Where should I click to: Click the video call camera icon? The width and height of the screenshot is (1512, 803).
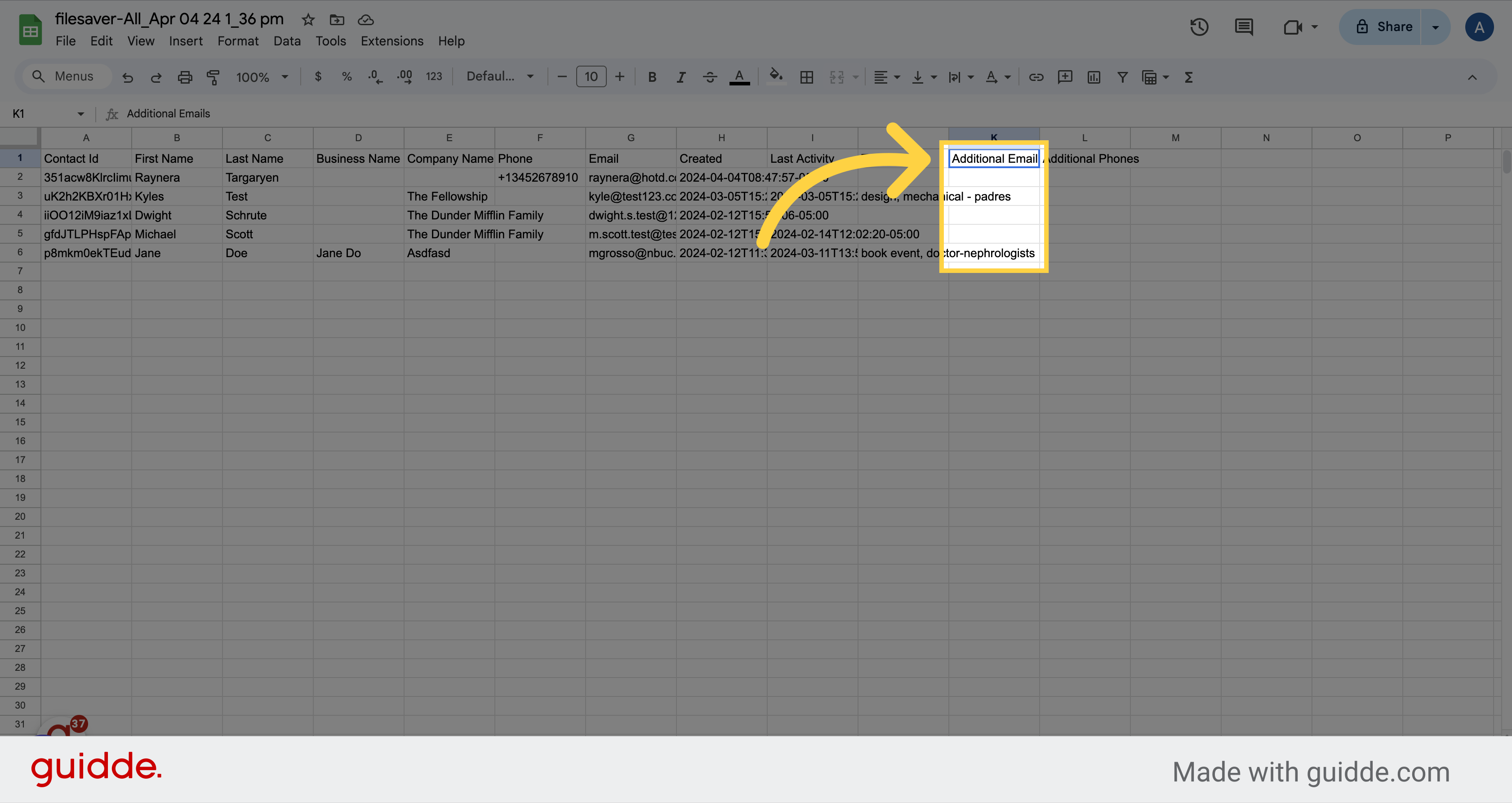1293,27
